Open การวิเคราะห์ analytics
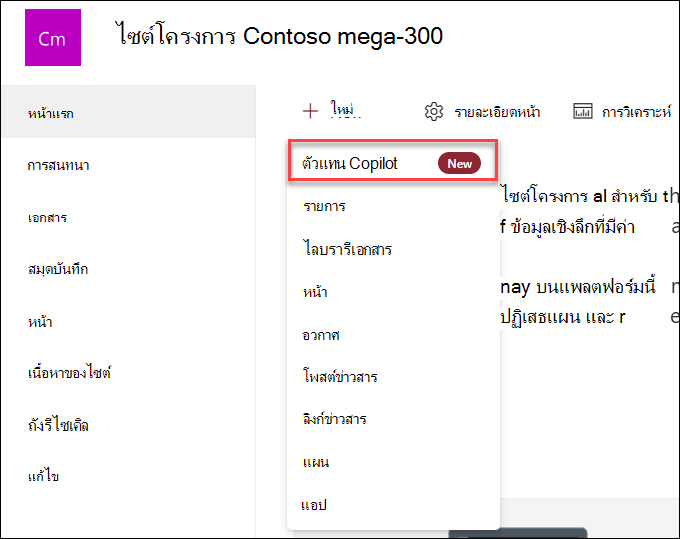 coord(622,112)
